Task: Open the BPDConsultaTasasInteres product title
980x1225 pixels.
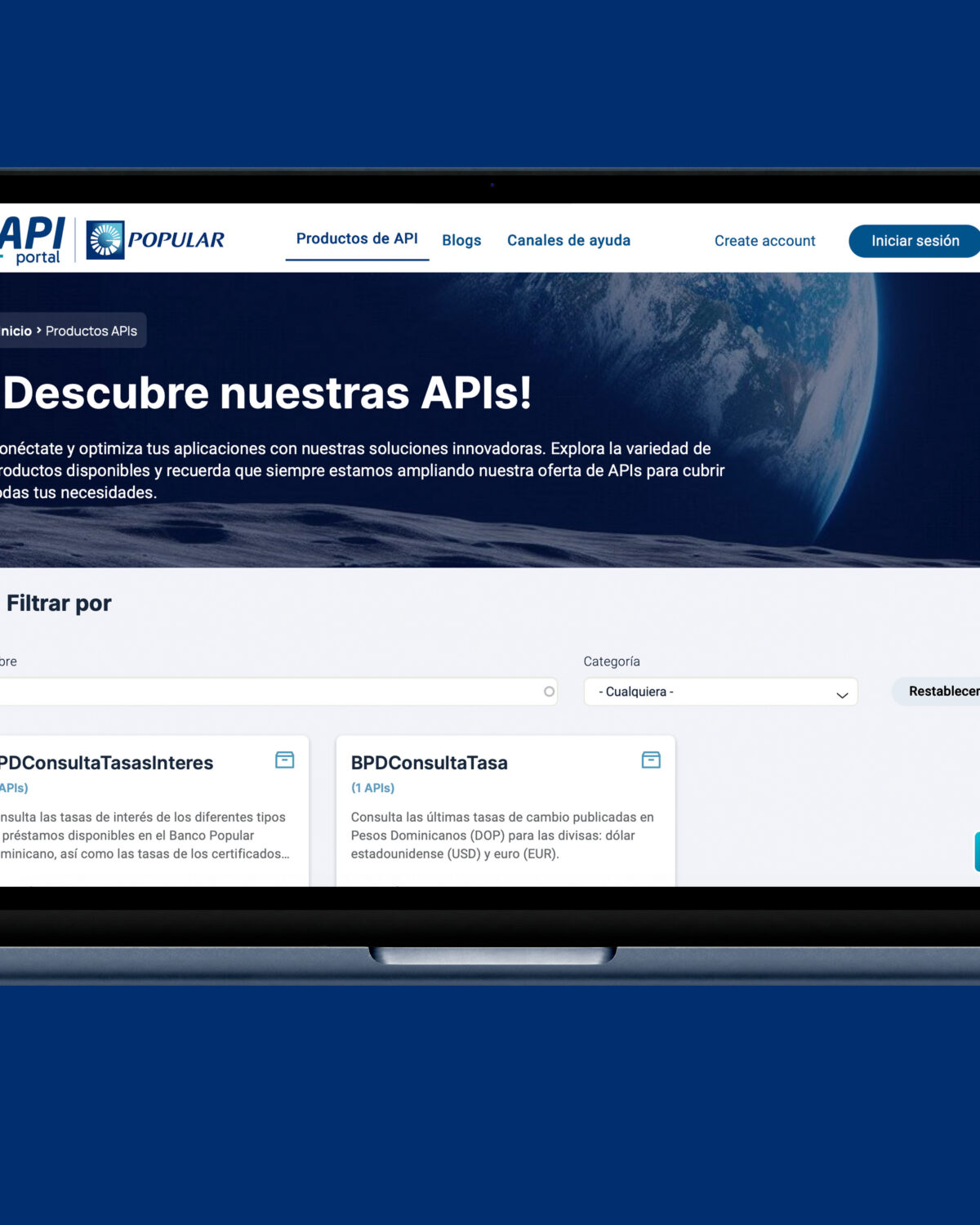Action: click(x=106, y=763)
